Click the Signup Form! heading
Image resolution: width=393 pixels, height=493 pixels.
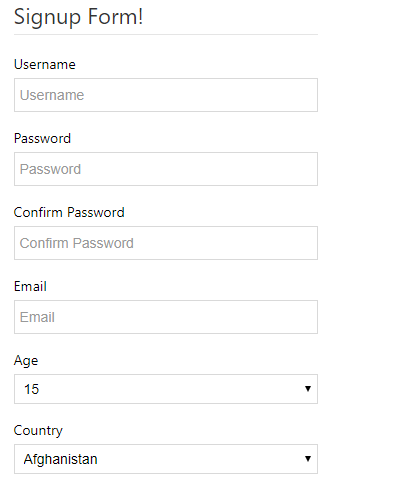pyautogui.click(x=79, y=17)
